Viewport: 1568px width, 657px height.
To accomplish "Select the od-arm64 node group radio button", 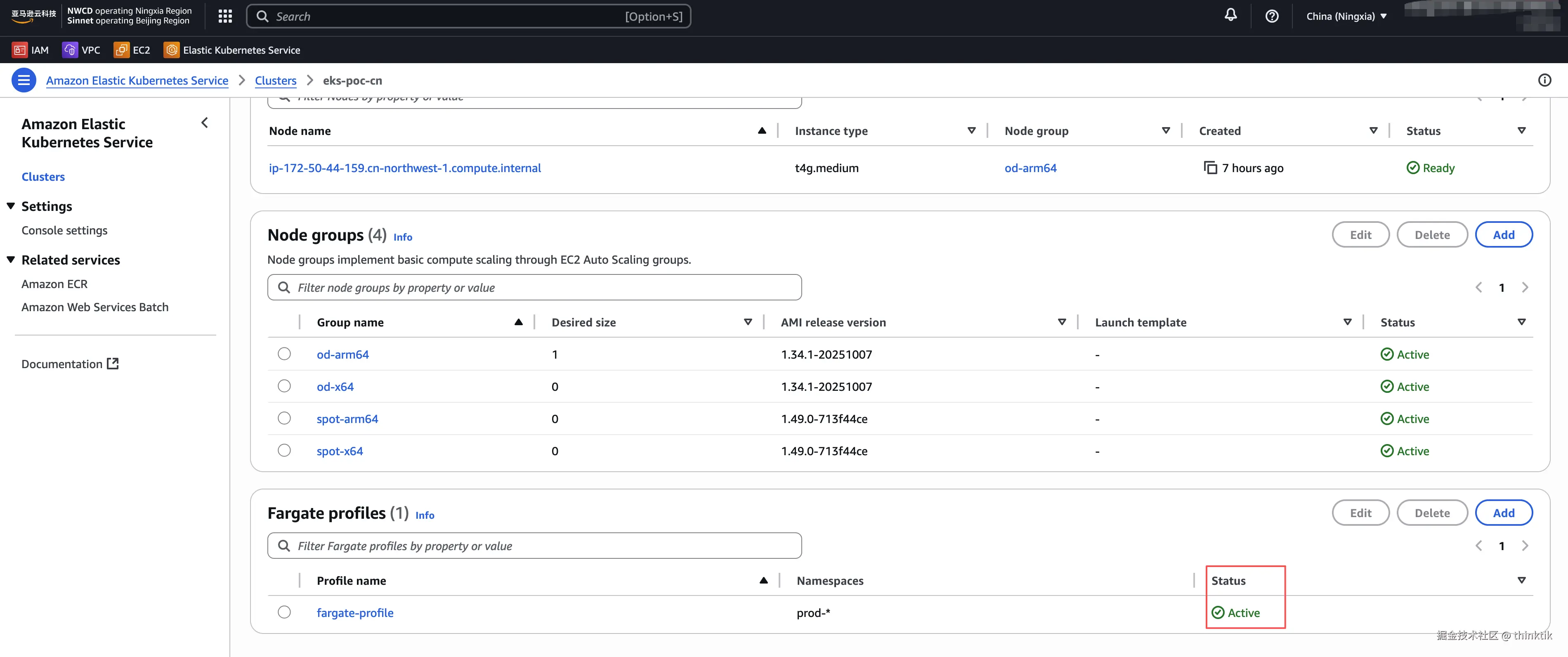I will pyautogui.click(x=284, y=354).
